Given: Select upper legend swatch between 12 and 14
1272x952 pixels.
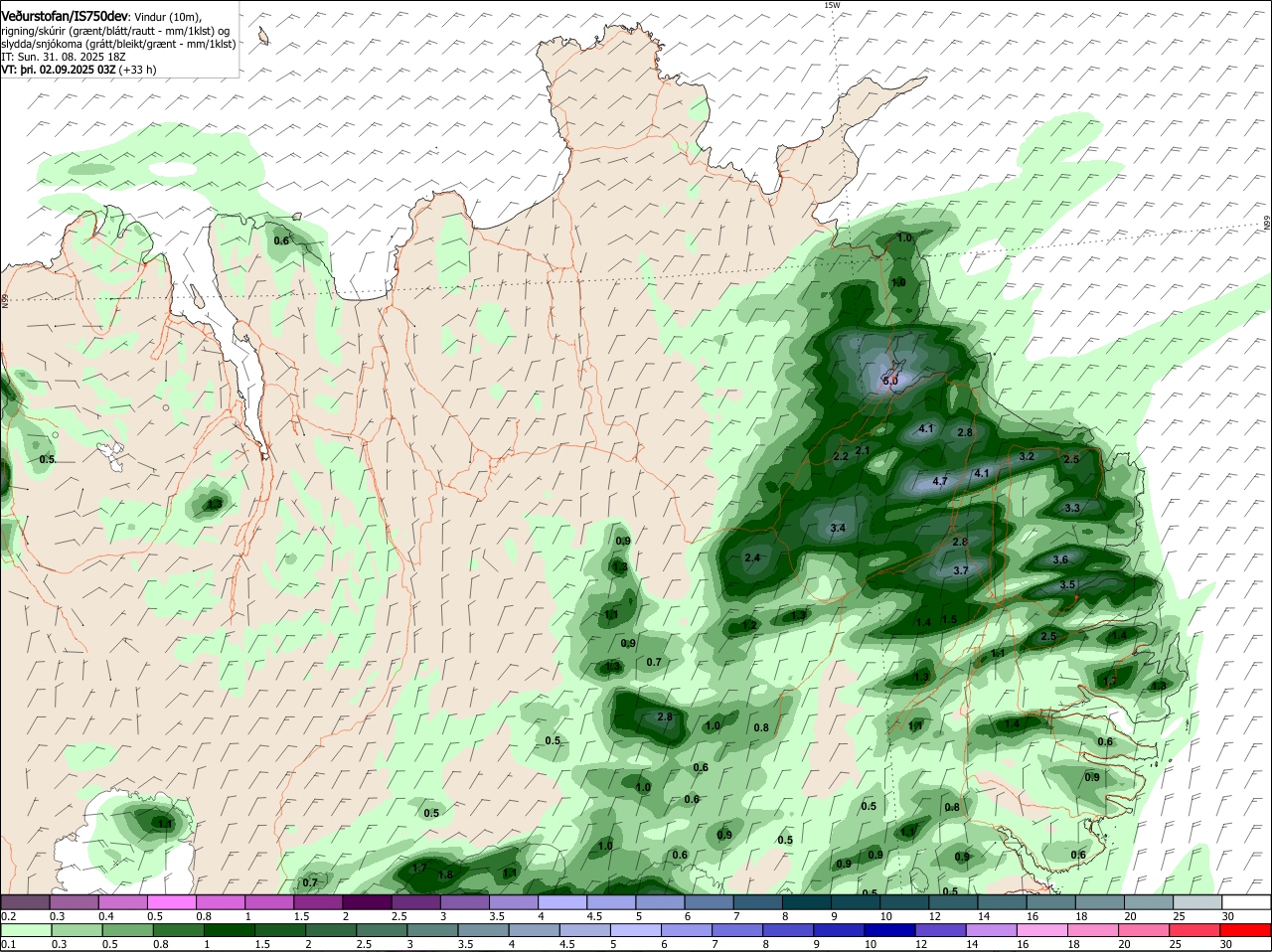Looking at the screenshot, I should (954, 902).
